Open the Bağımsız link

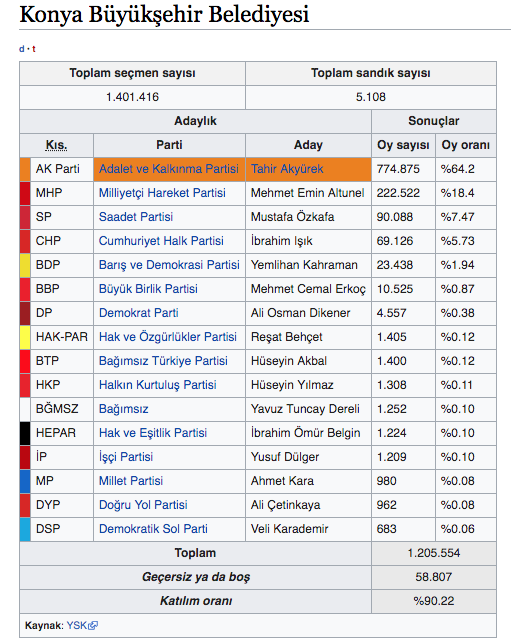coord(123,409)
